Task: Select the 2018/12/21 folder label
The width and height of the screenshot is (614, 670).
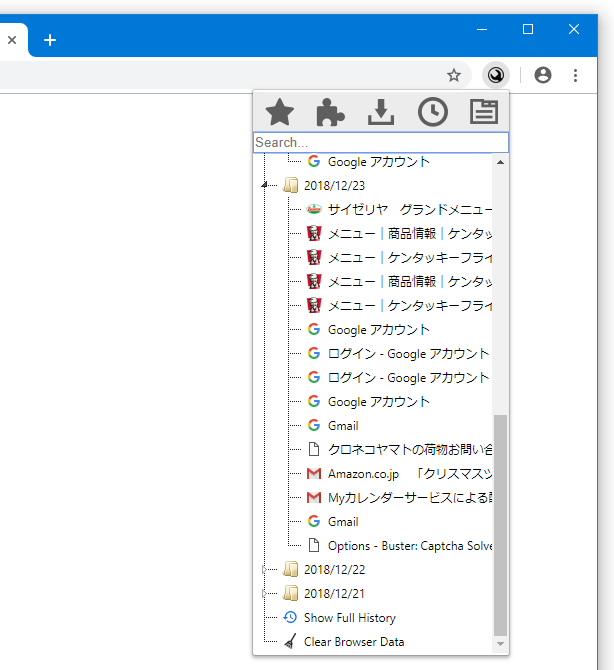Action: coord(334,594)
